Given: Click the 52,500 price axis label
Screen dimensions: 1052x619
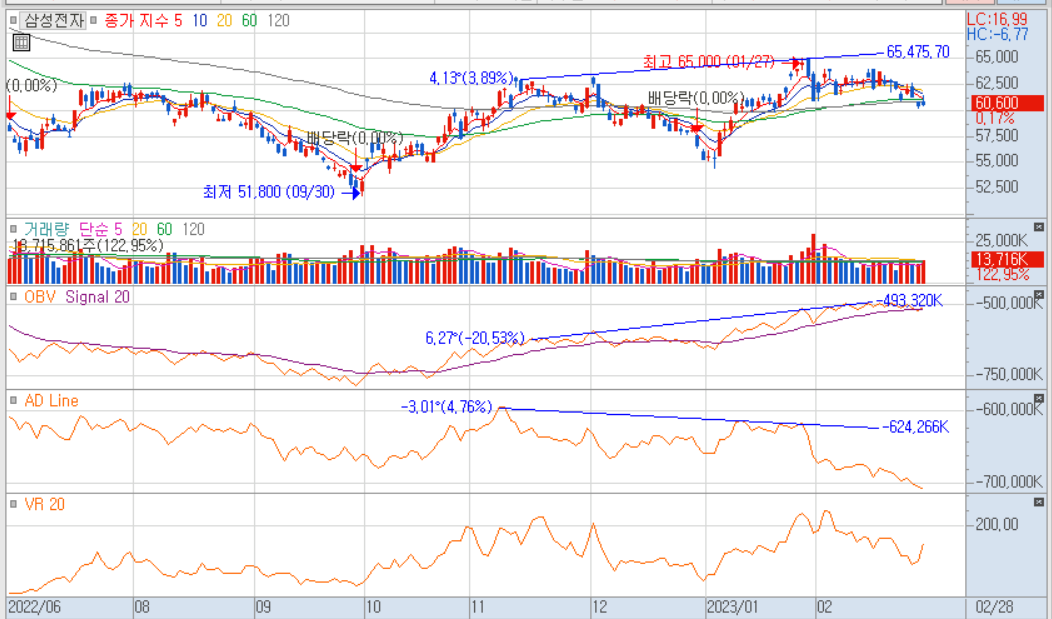Looking at the screenshot, I should point(997,186).
